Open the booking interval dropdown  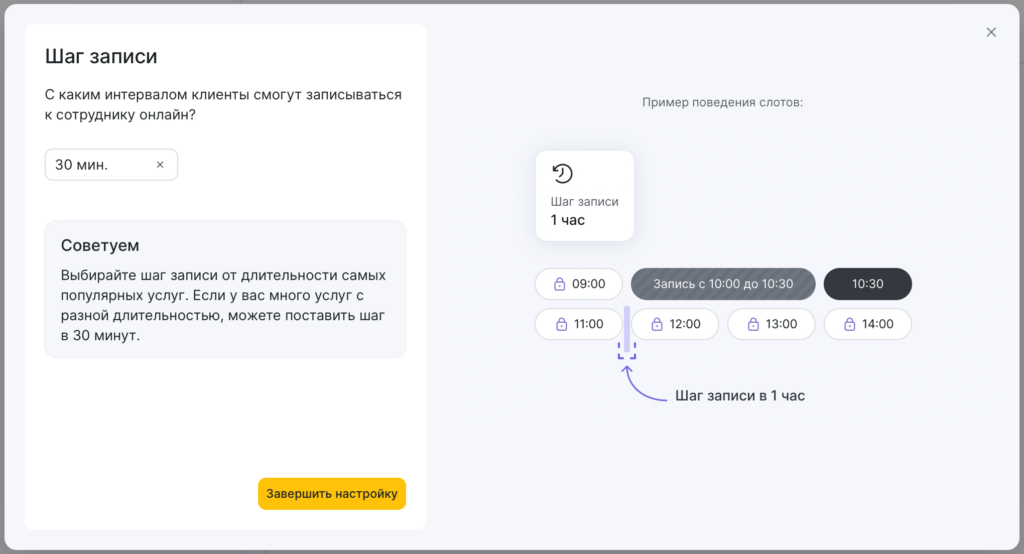pos(100,165)
